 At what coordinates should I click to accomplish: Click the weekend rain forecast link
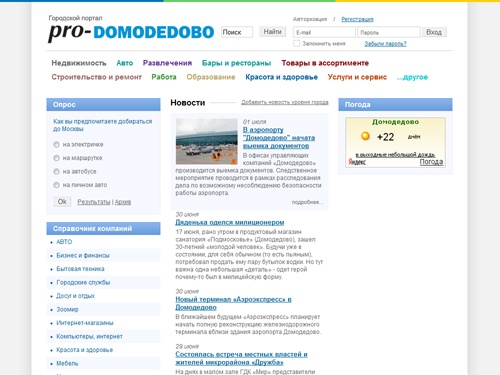pyautogui.click(x=395, y=155)
